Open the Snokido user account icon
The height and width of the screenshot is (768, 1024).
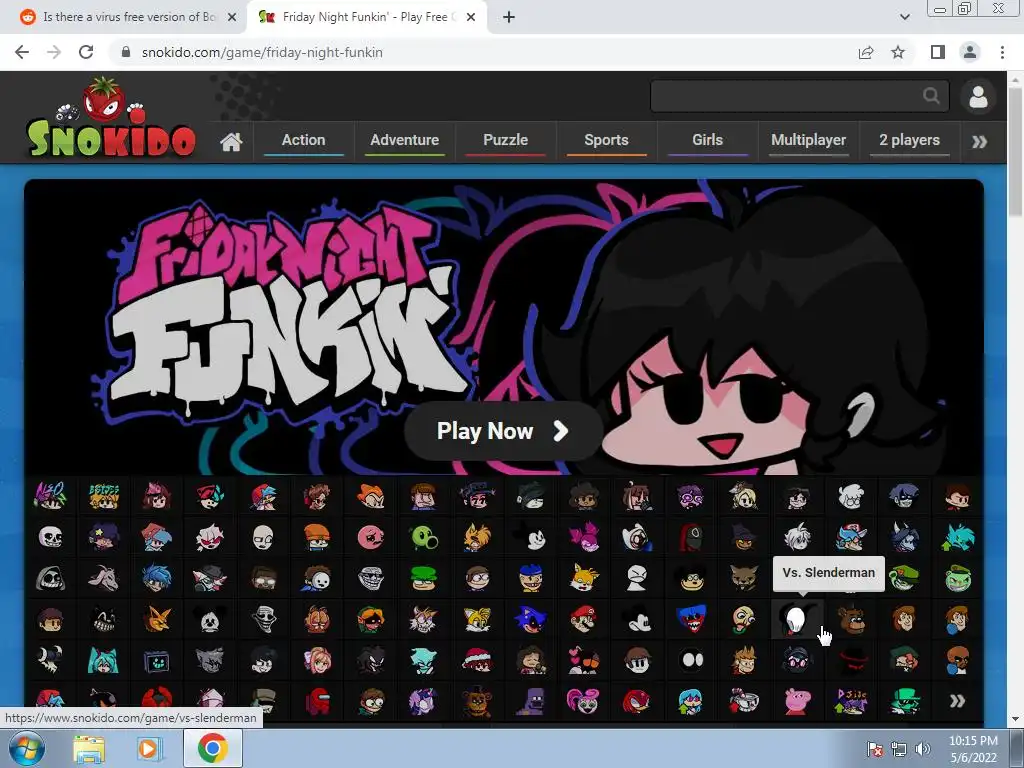click(x=978, y=97)
